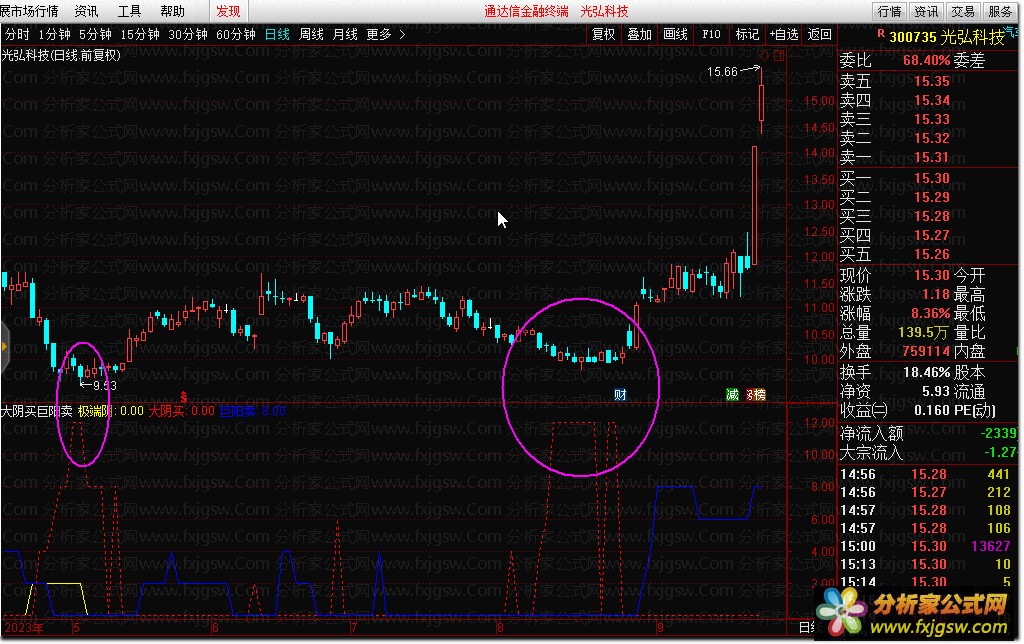Click the 买一 price 15.30
This screenshot has width=1024, height=644.
(x=932, y=178)
